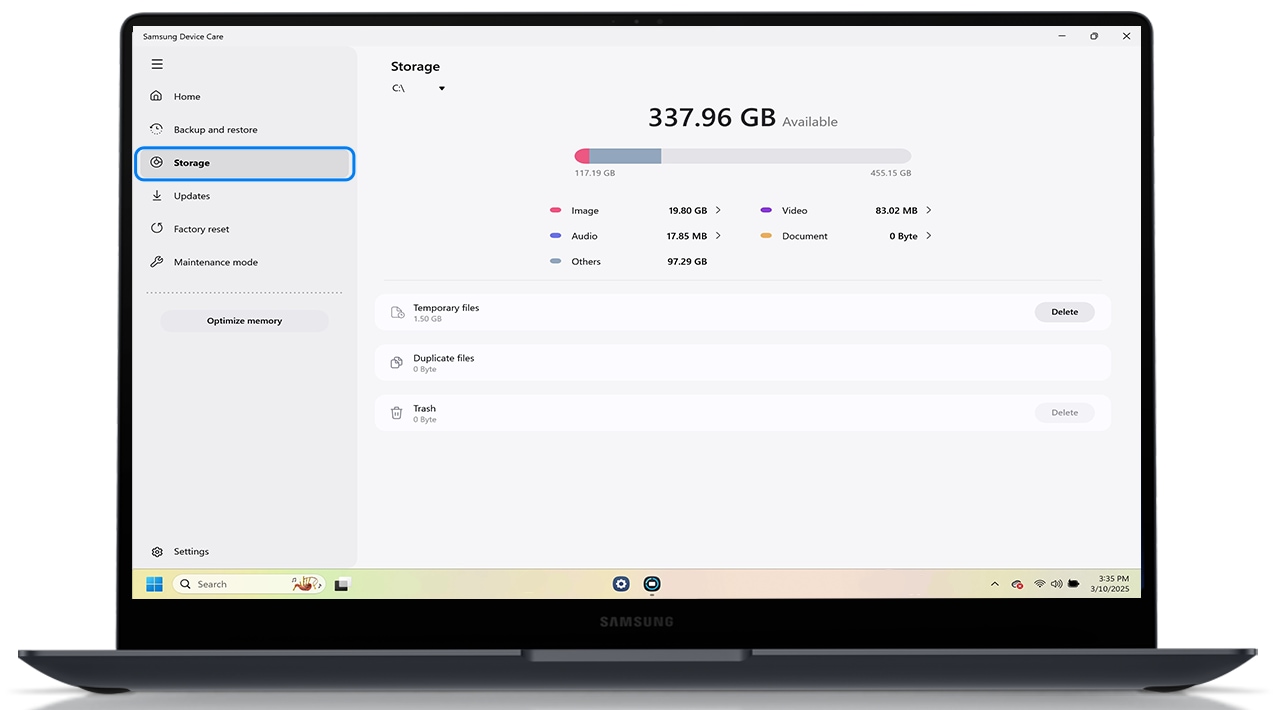Click the Others 97.29 GB value
The image size is (1280, 710).
(x=687, y=261)
